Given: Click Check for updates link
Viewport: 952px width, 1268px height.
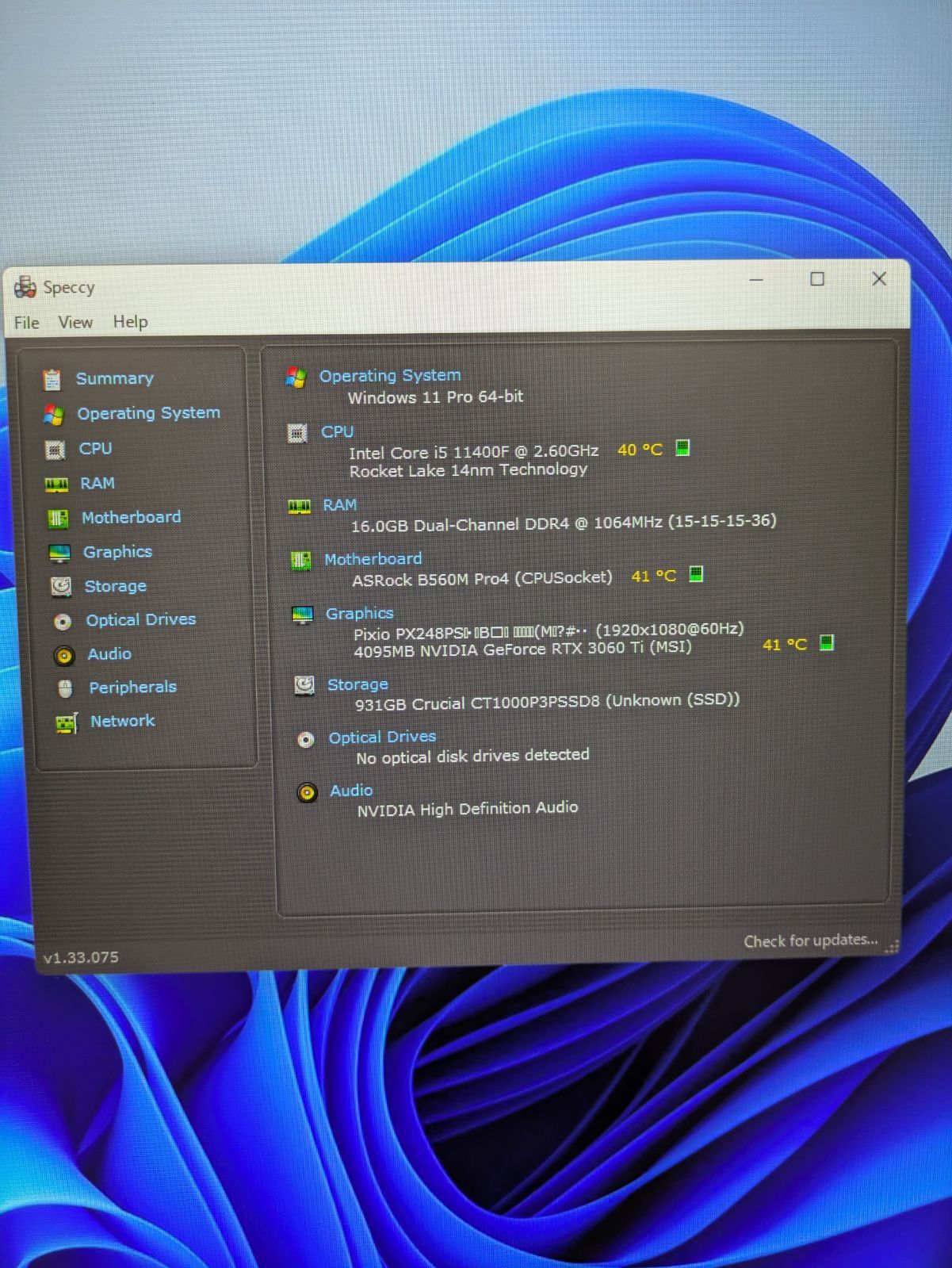Looking at the screenshot, I should click(811, 940).
